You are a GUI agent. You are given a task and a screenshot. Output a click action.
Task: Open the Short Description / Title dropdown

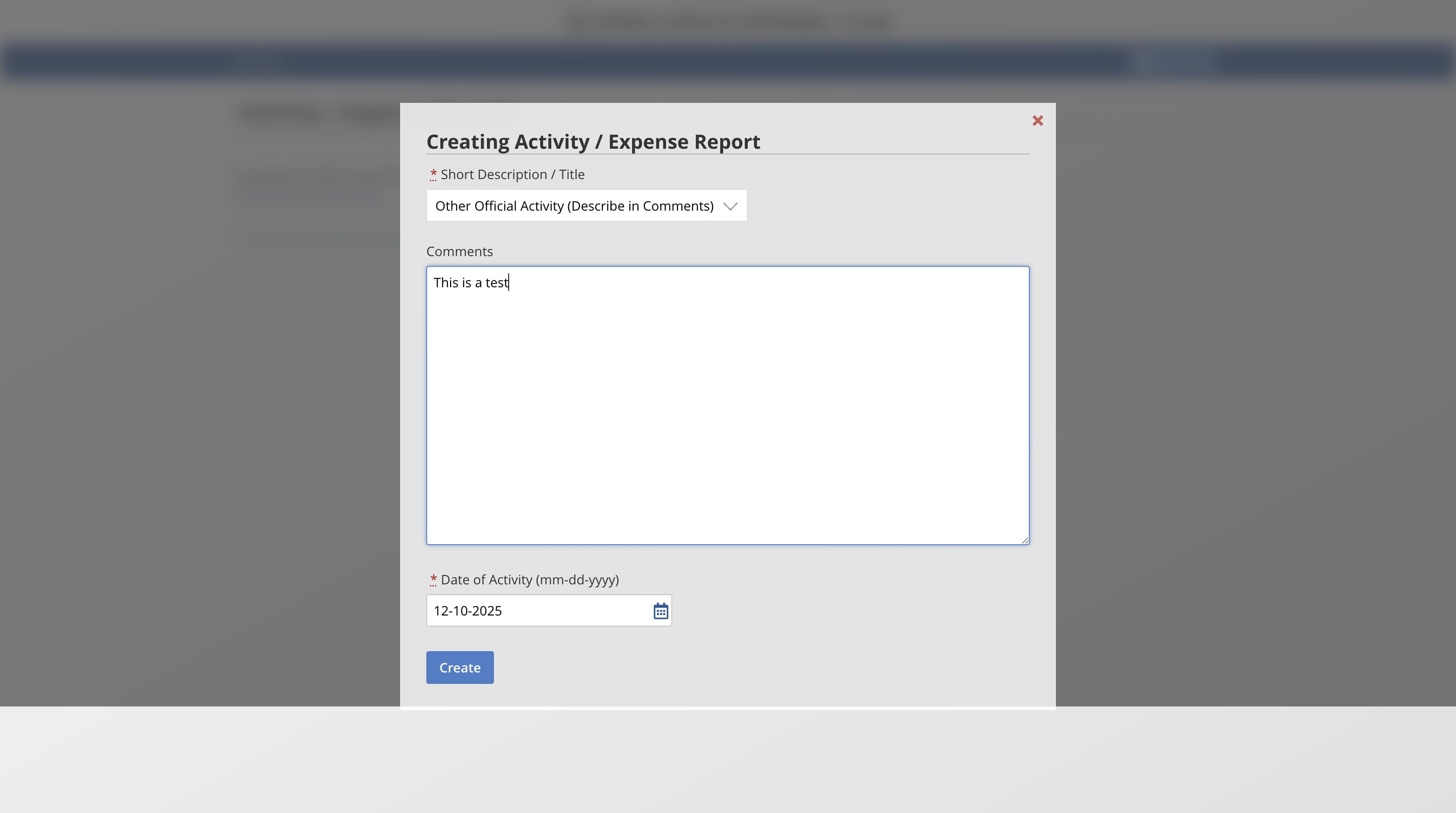click(x=586, y=206)
